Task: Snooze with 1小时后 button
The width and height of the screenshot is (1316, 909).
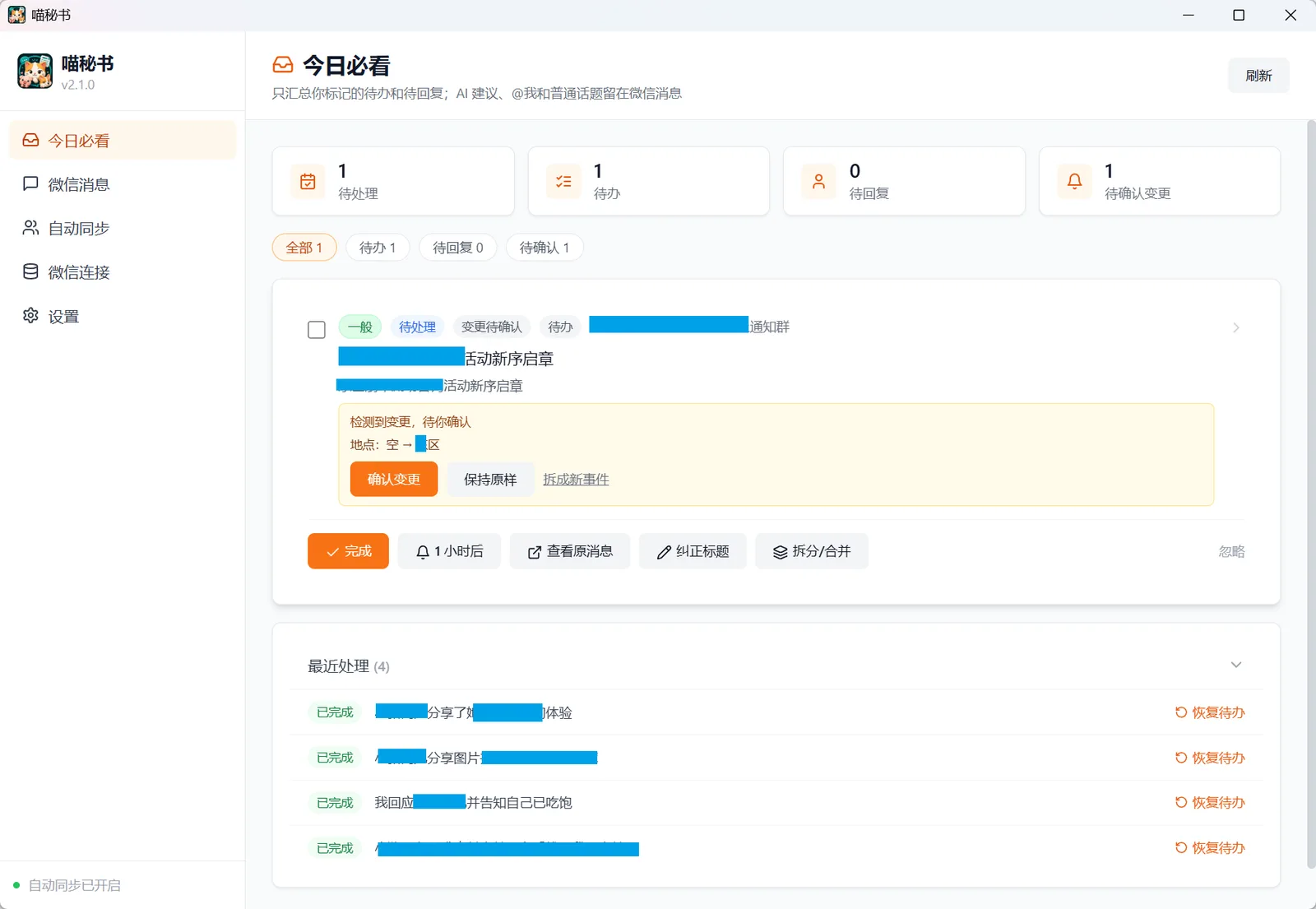Action: [x=449, y=551]
